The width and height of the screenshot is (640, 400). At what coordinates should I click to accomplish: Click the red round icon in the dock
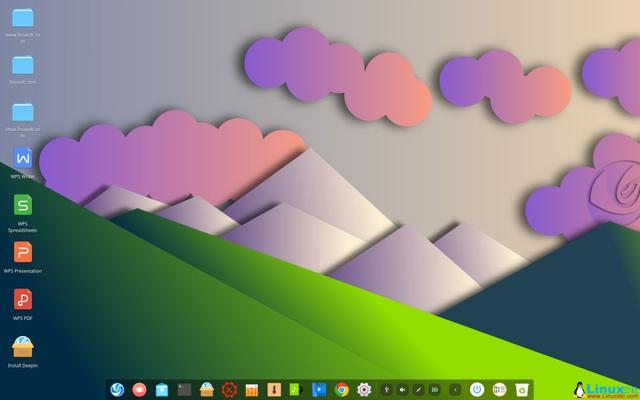pyautogui.click(x=139, y=390)
